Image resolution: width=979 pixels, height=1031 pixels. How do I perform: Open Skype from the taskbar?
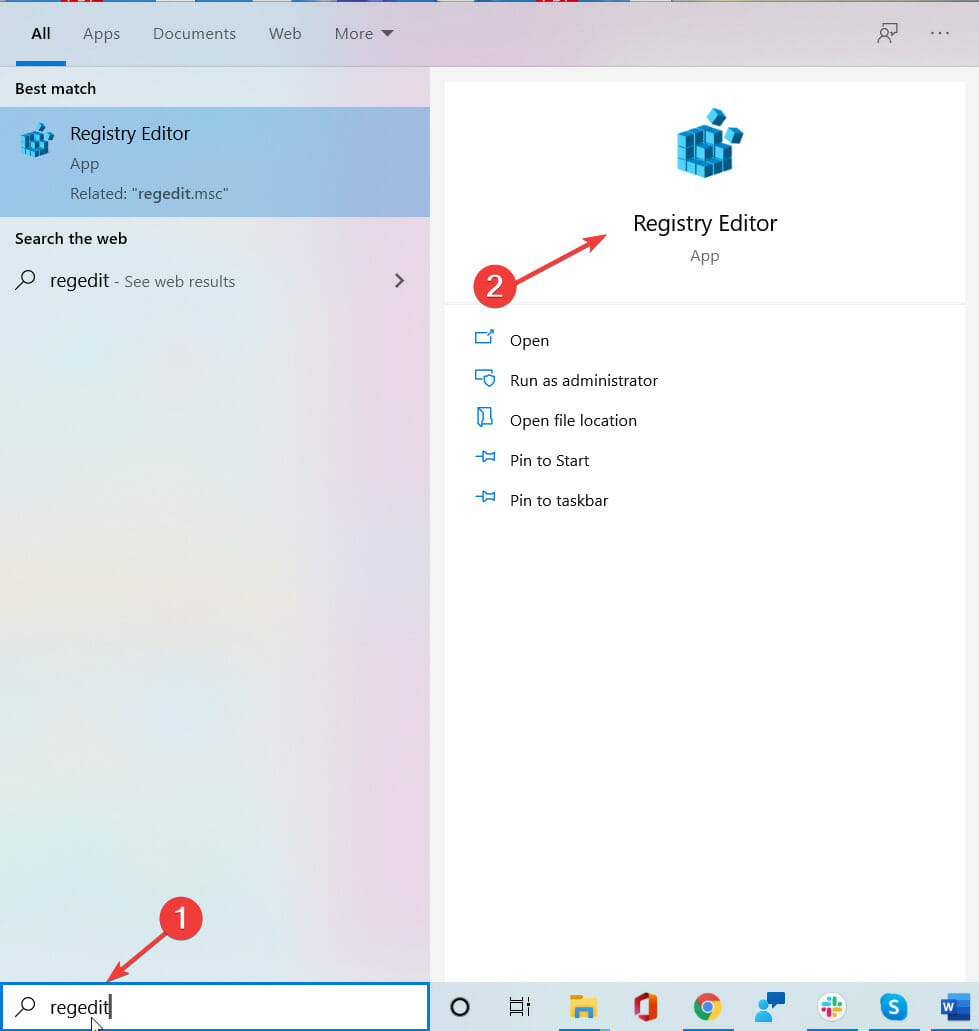(x=894, y=1007)
